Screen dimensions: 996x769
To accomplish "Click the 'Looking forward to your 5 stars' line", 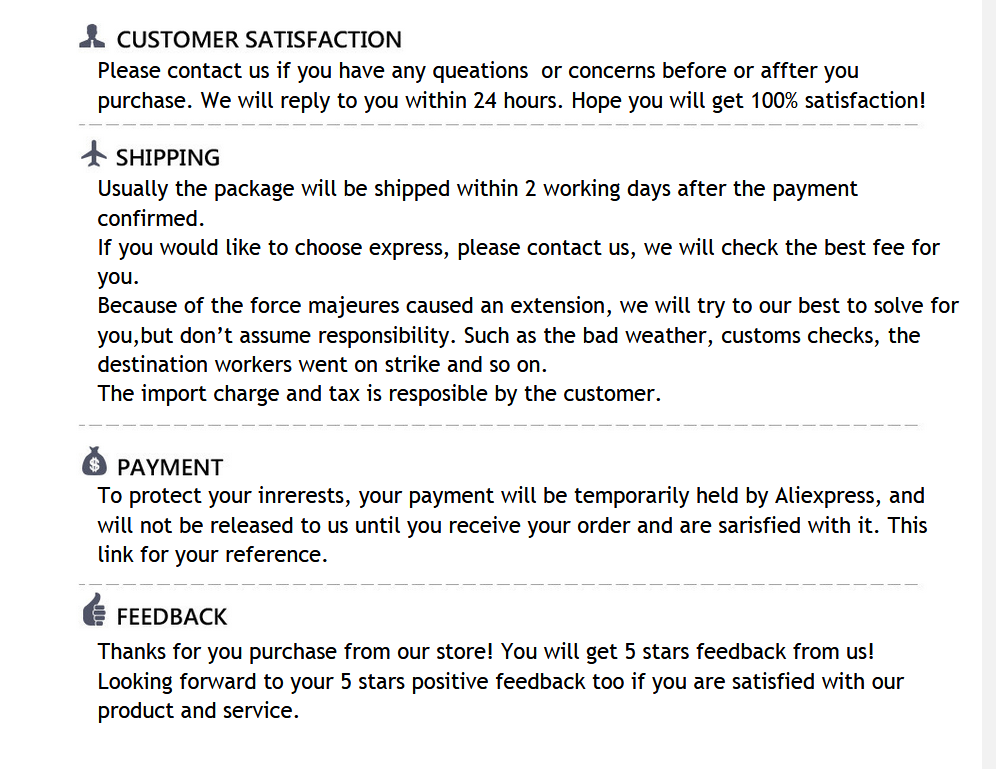I will 500,682.
